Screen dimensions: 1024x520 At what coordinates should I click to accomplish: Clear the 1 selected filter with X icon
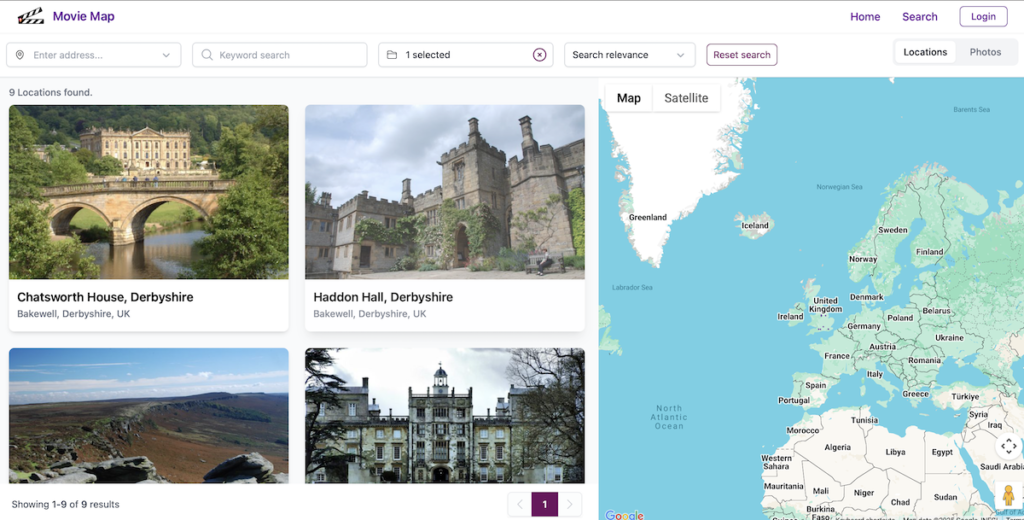[540, 55]
